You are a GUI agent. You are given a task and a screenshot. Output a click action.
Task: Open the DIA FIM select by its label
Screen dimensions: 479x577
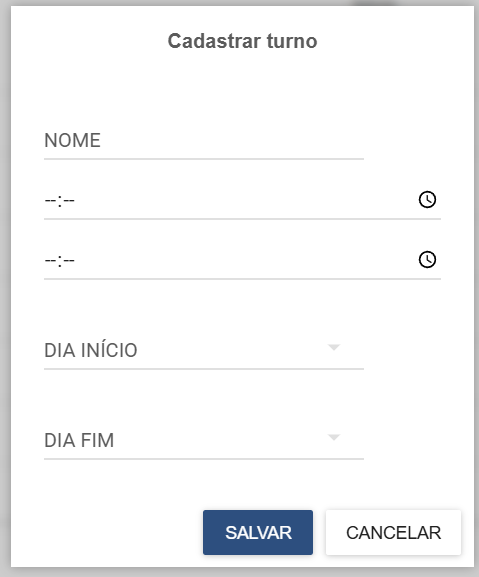(79, 440)
